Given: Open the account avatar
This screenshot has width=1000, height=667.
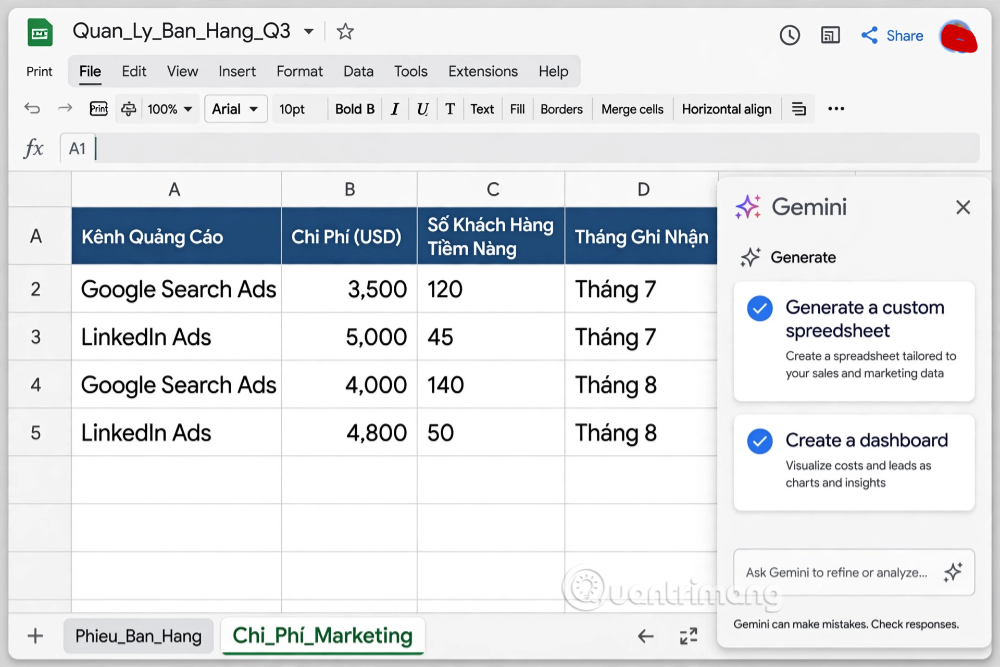Looking at the screenshot, I should pos(958,37).
